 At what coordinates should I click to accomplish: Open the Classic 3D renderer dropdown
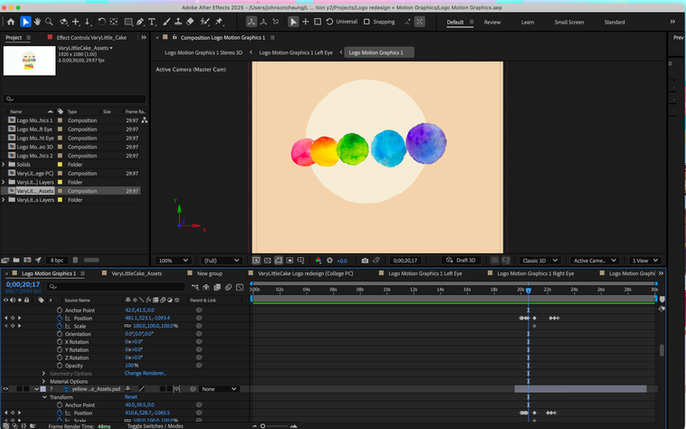click(539, 261)
